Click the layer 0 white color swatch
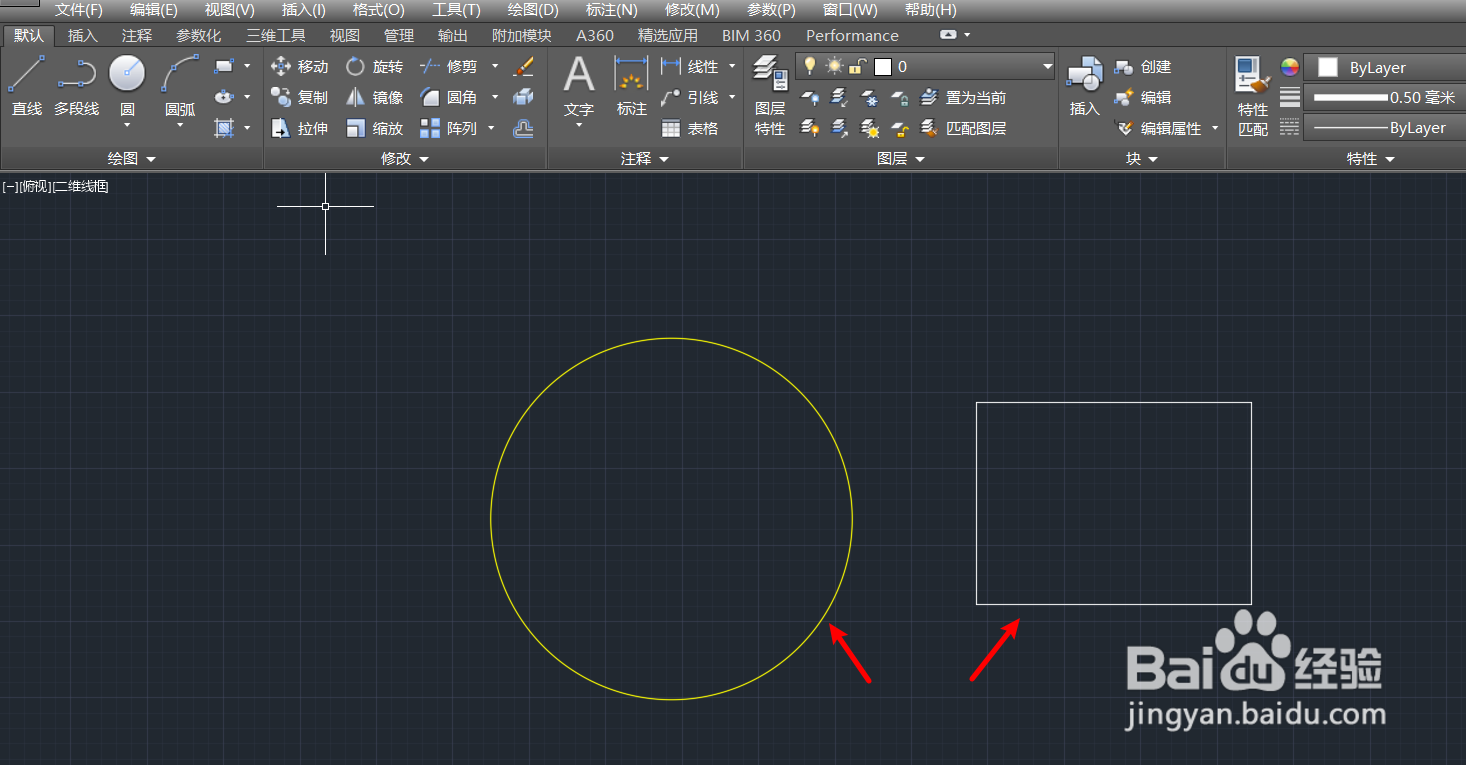The height and width of the screenshot is (765, 1466). [x=882, y=67]
